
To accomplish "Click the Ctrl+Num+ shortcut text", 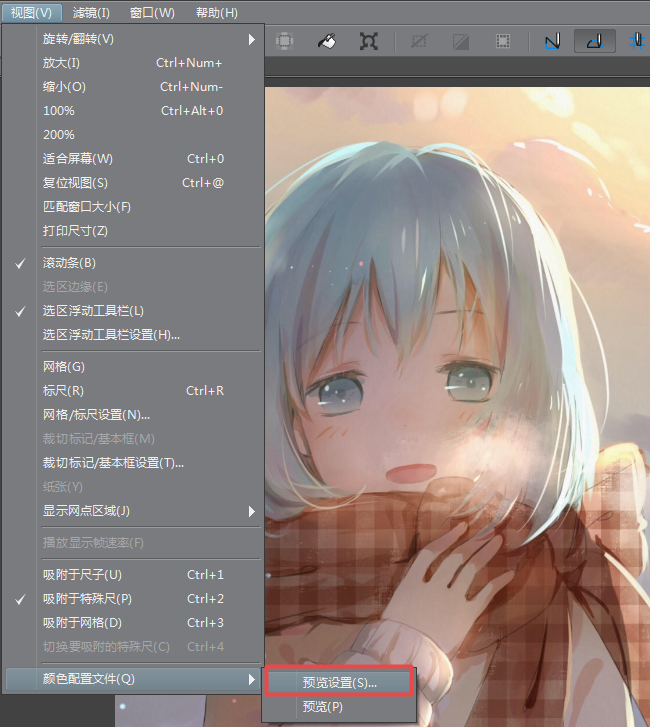I will pos(189,63).
